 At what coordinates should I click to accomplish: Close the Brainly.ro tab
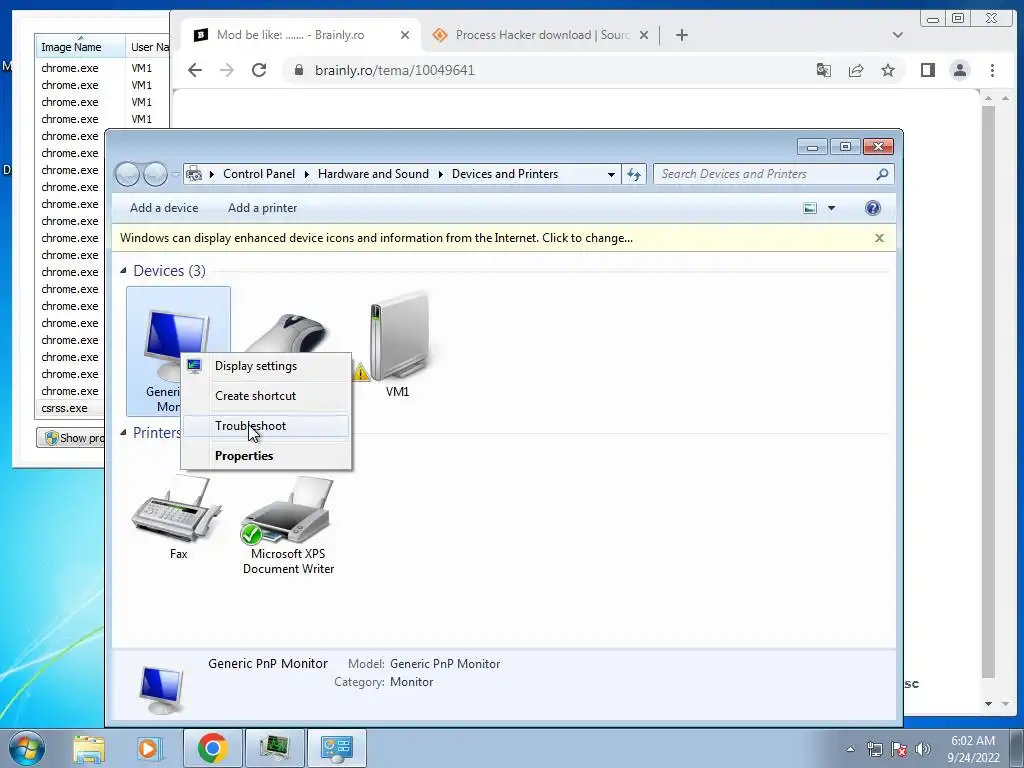405,35
